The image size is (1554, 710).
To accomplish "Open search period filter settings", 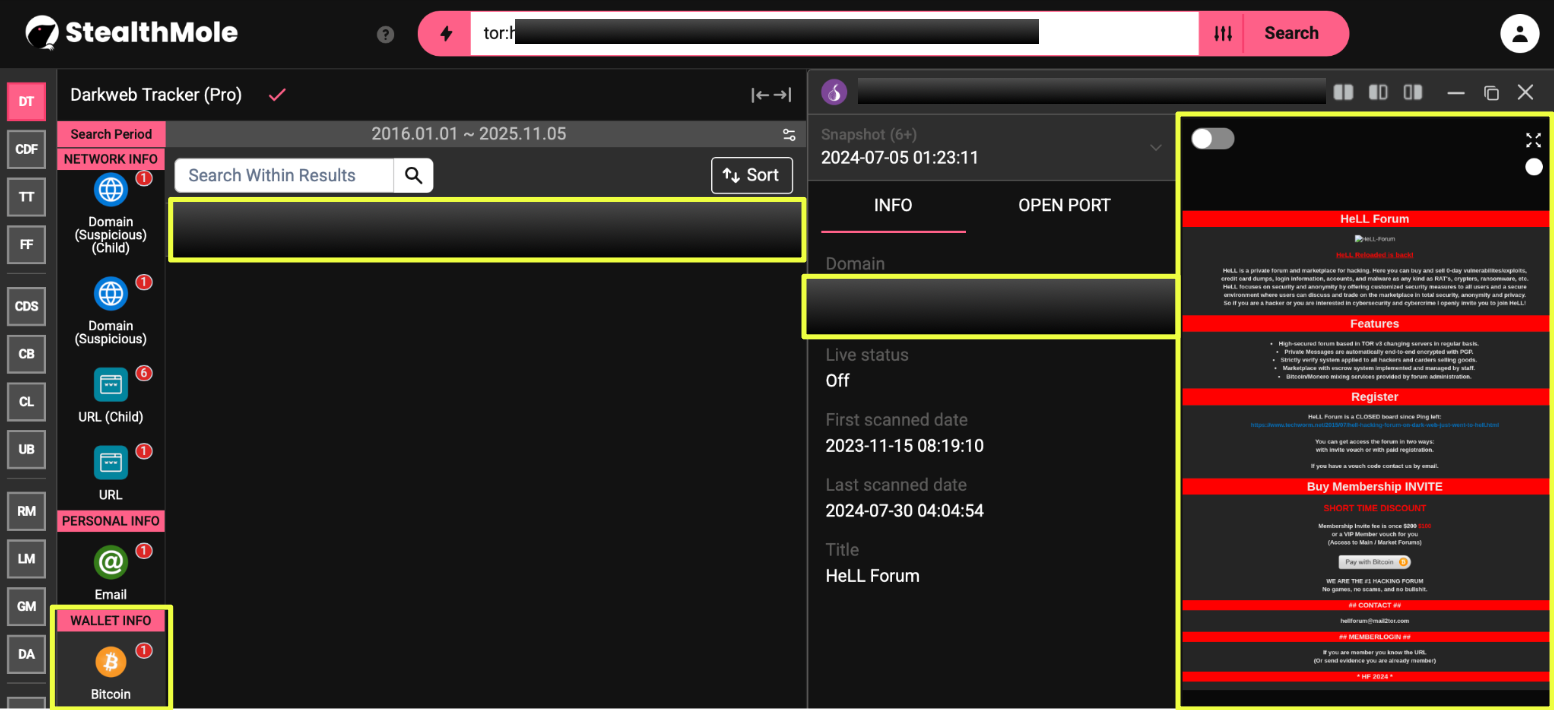I will coord(789,135).
